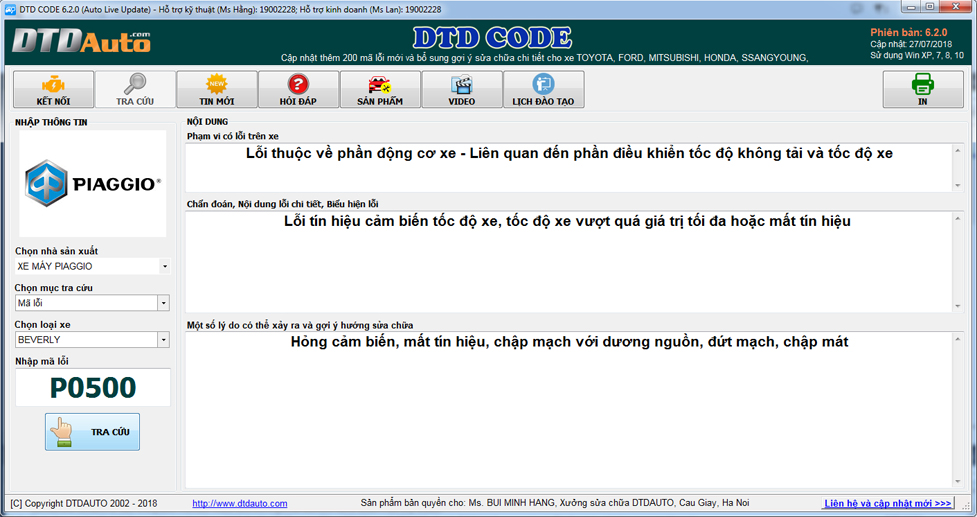Expand the Mã lỗi lookup category dropdown
The height and width of the screenshot is (517, 977).
[164, 303]
